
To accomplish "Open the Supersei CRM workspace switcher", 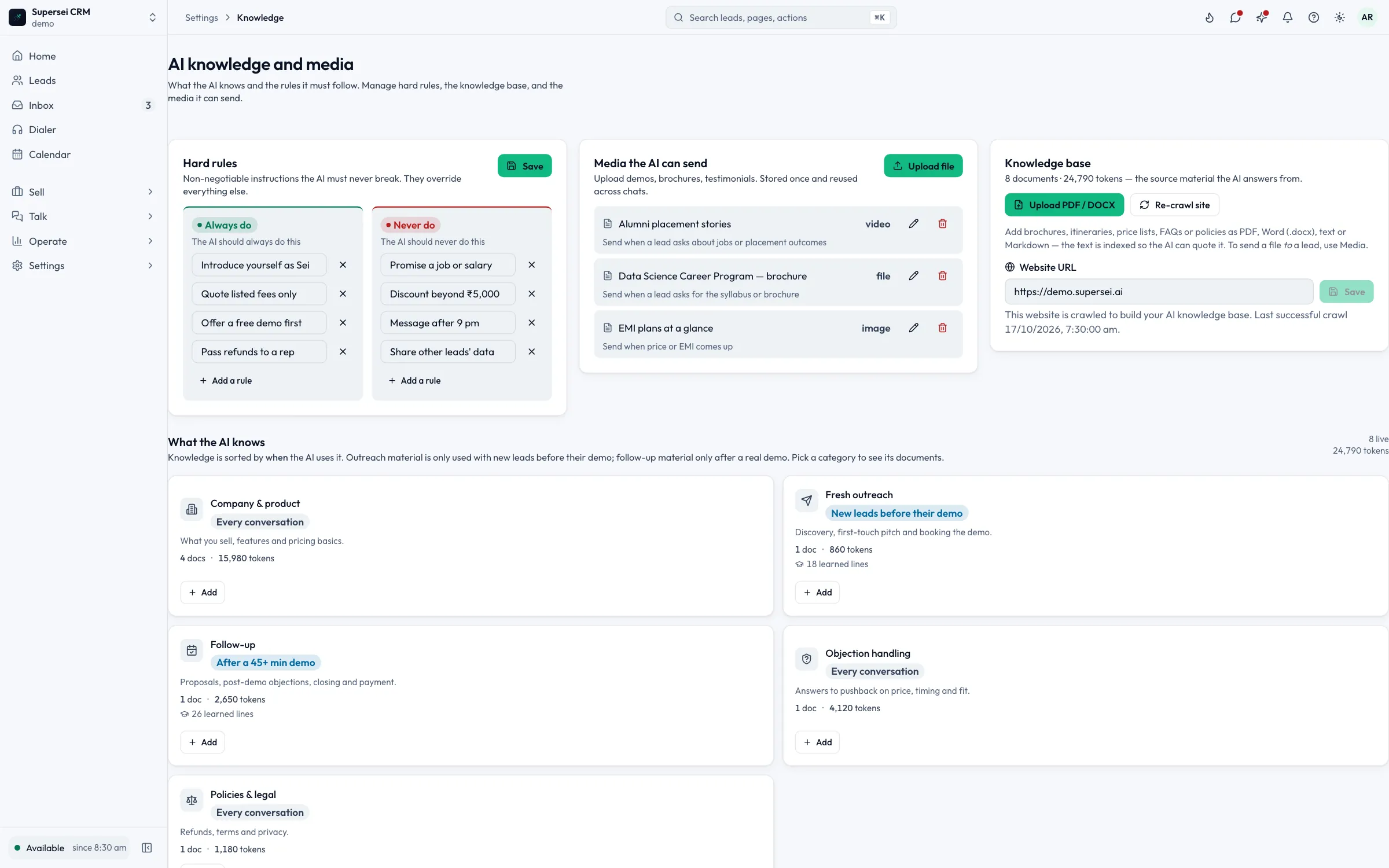I will coord(83,17).
